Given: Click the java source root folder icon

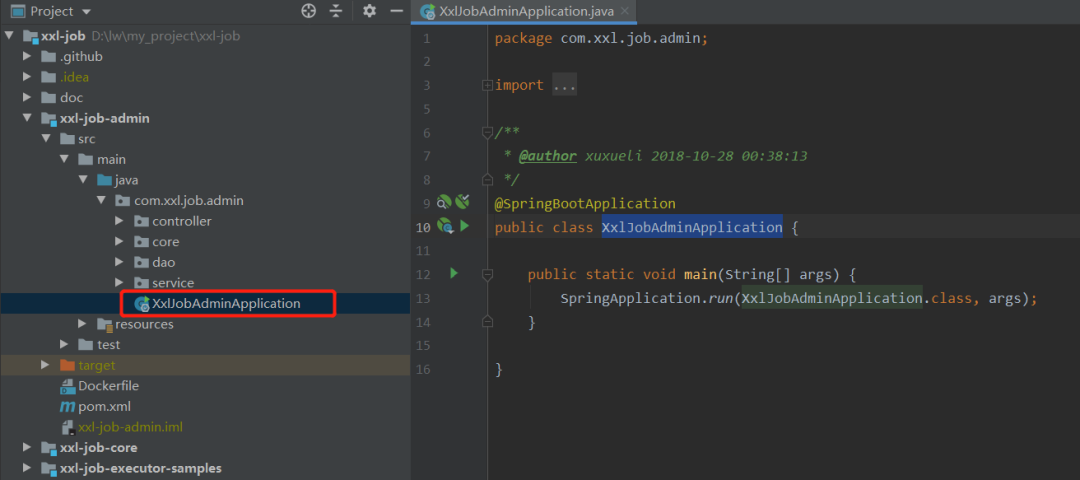Looking at the screenshot, I should coord(104,180).
